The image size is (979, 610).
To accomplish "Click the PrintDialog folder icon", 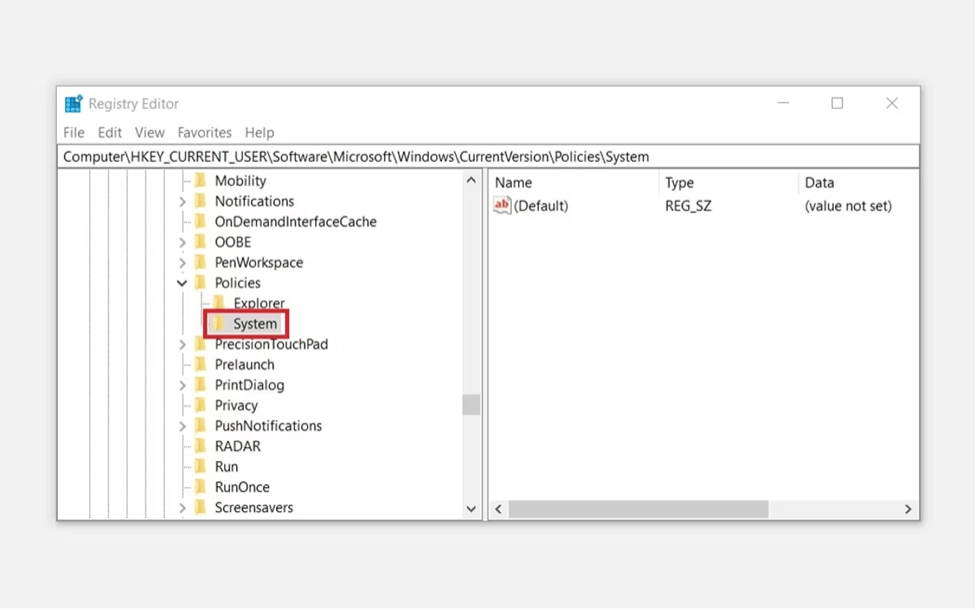I will click(200, 385).
